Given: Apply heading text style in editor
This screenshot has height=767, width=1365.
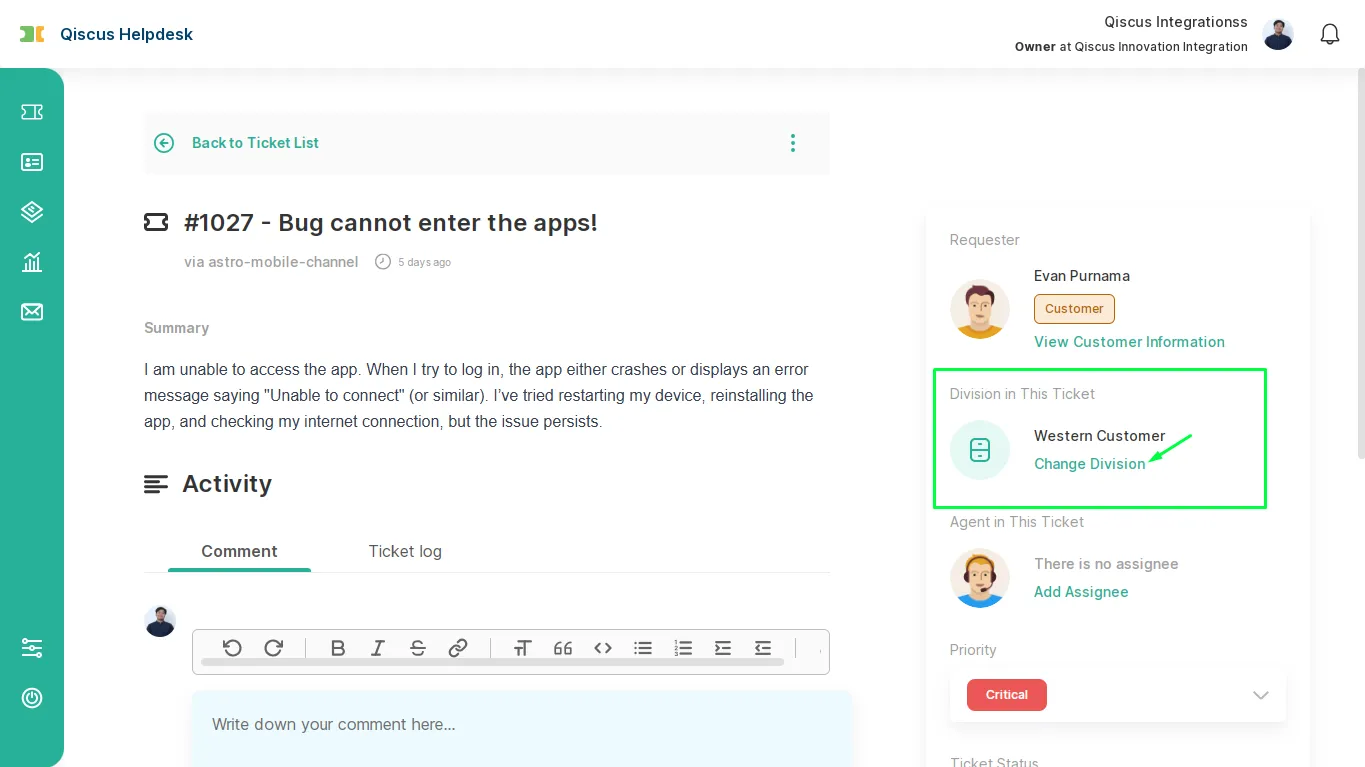Looking at the screenshot, I should click(x=522, y=648).
